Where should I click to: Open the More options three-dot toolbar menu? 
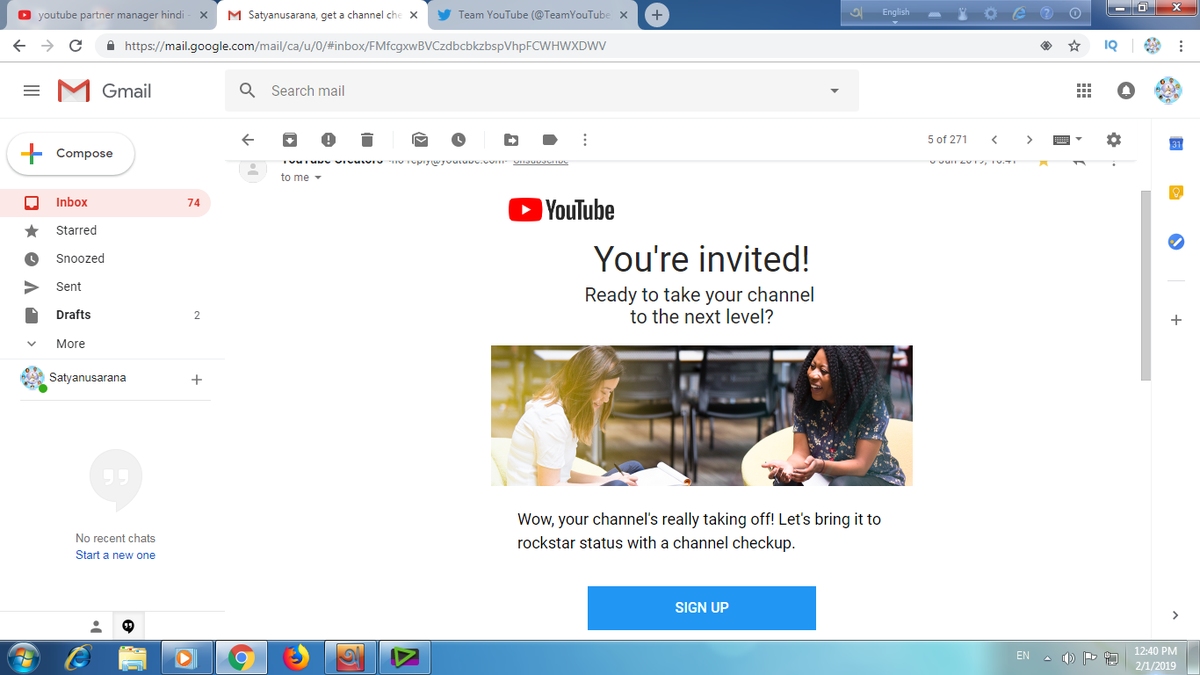click(585, 139)
